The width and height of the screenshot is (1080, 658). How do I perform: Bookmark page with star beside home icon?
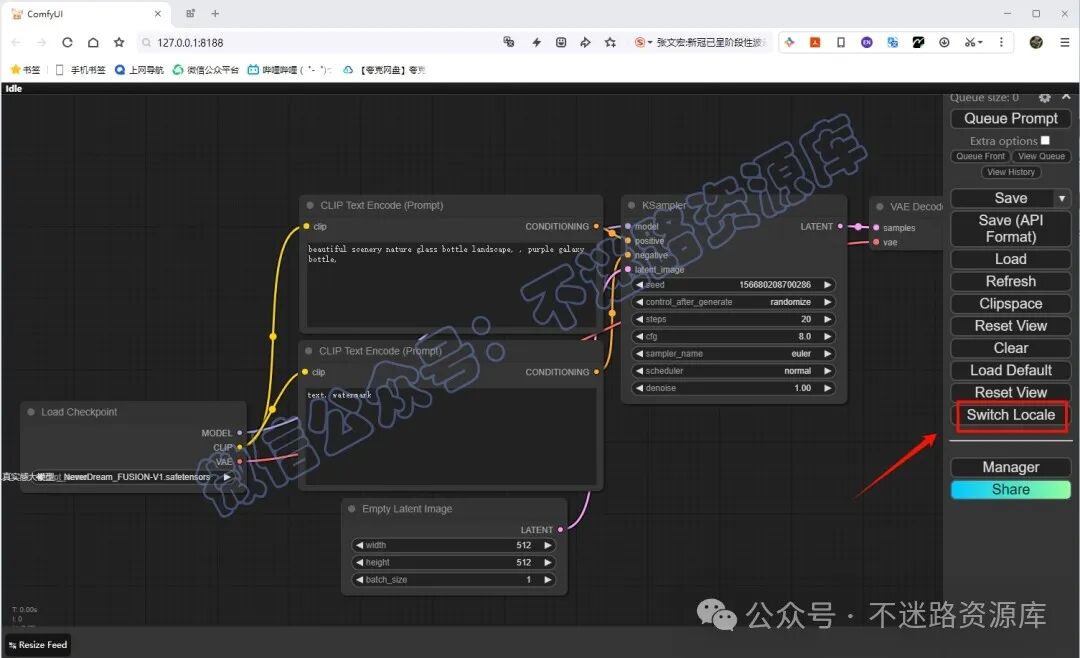coord(119,43)
